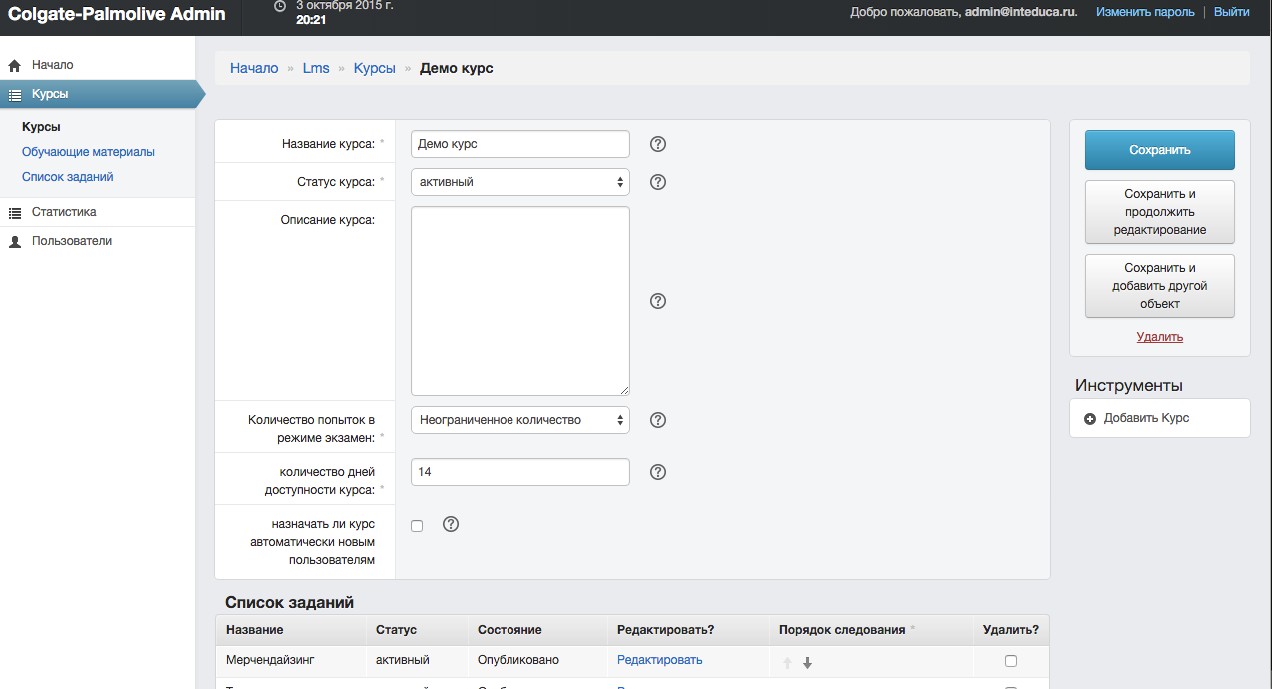This screenshot has width=1272, height=689.
Task: Open Статистика section in sidebar
Action: click(63, 212)
